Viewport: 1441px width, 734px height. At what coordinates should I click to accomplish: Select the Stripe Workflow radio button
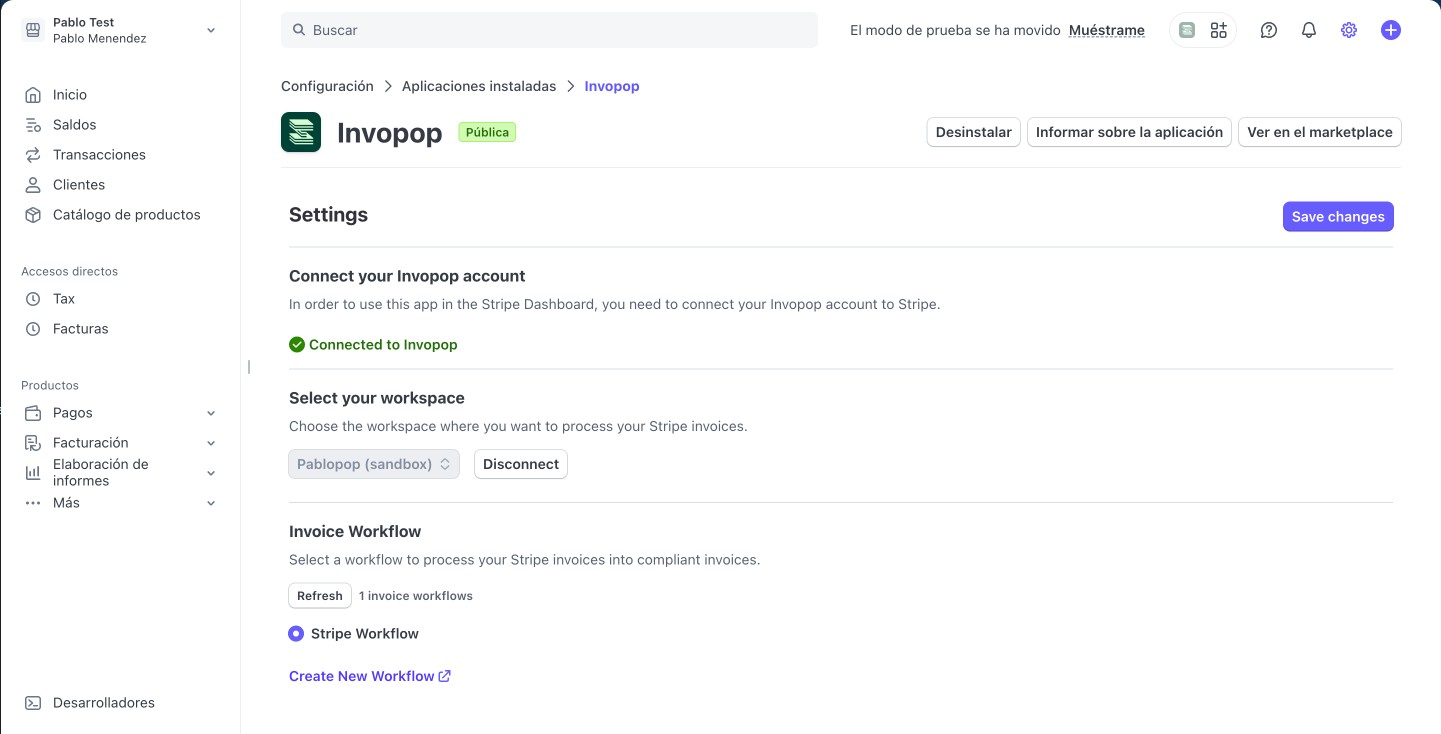click(x=296, y=634)
